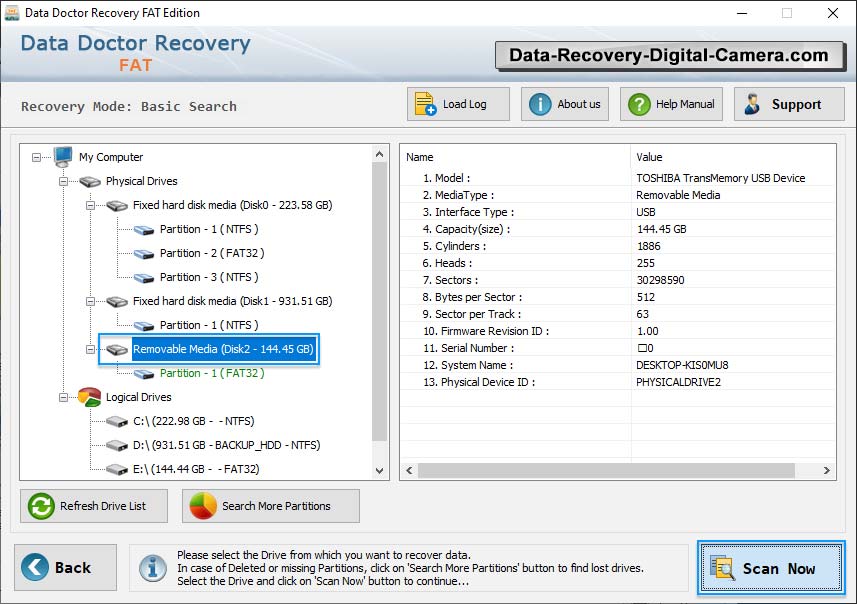The height and width of the screenshot is (604, 857).
Task: Click the Support person icon
Action: pyautogui.click(x=752, y=104)
